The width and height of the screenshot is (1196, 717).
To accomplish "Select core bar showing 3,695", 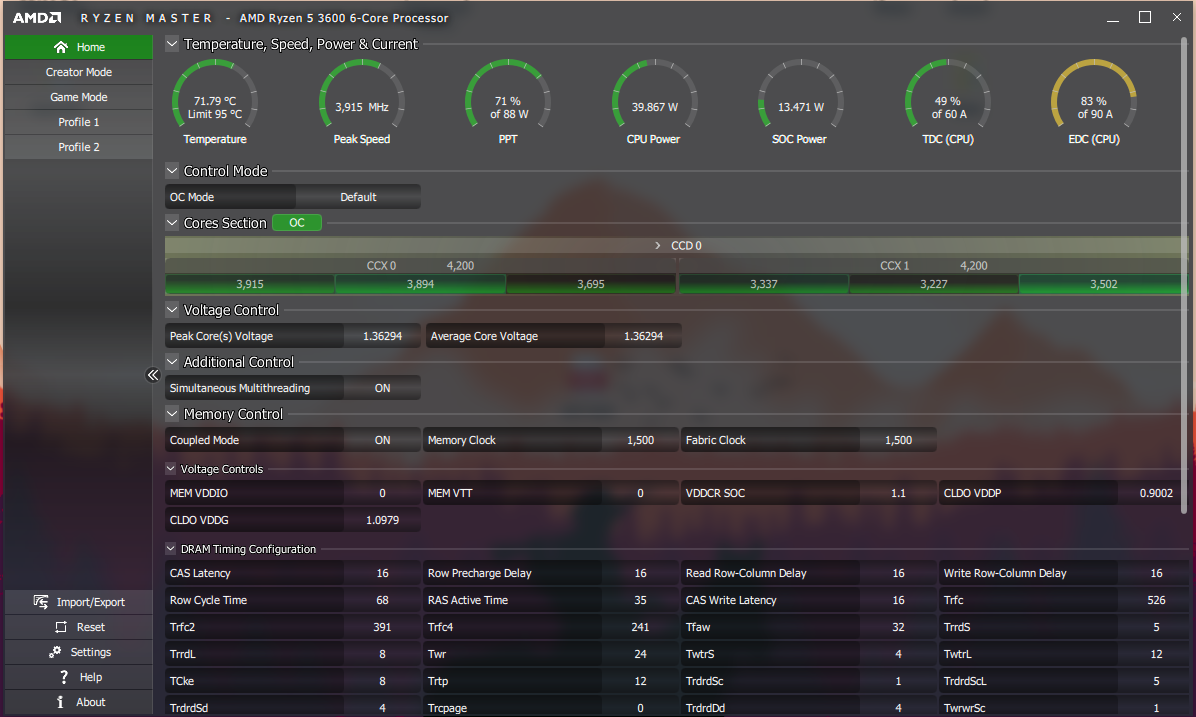I will 591,284.
